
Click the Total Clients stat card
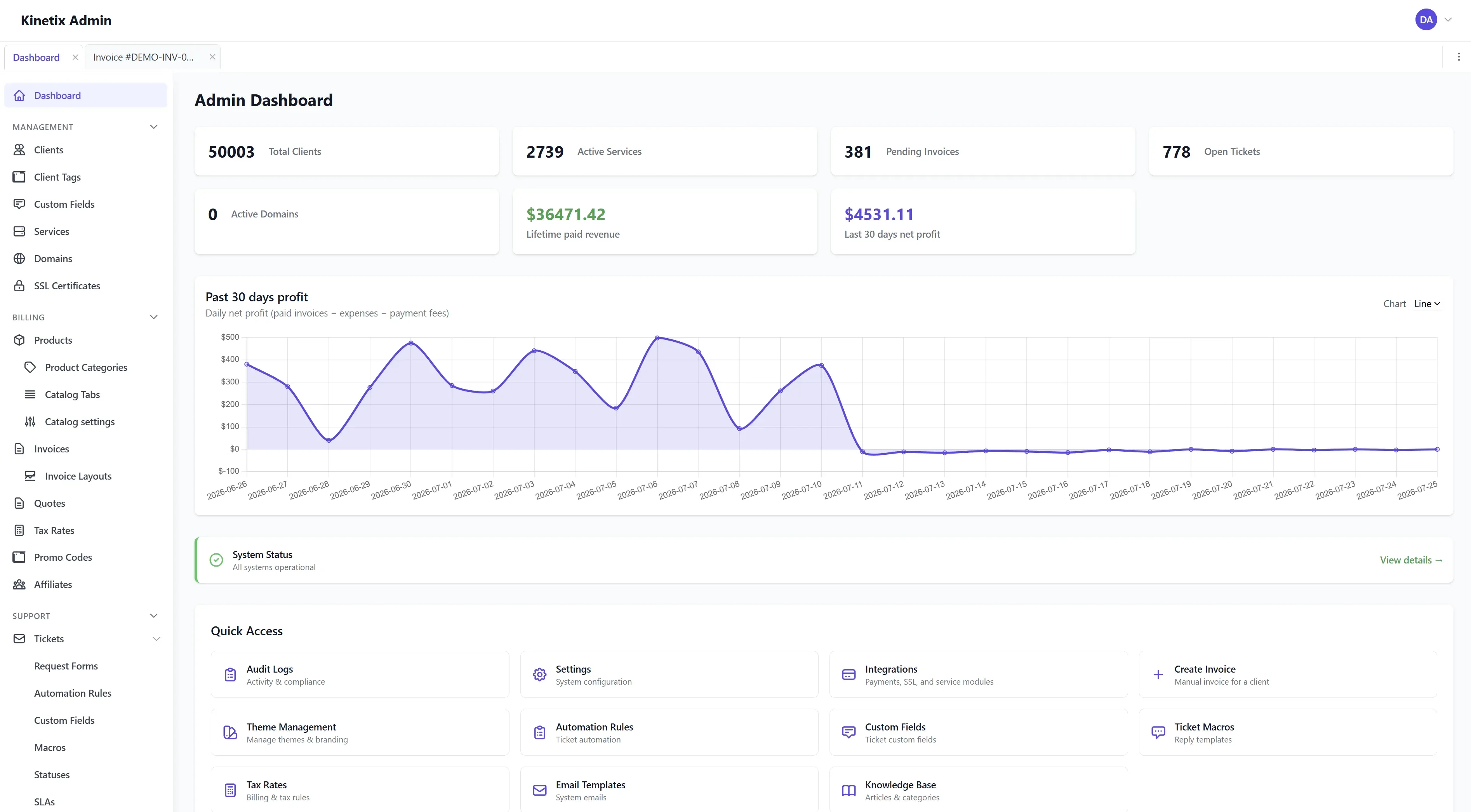[x=347, y=151]
